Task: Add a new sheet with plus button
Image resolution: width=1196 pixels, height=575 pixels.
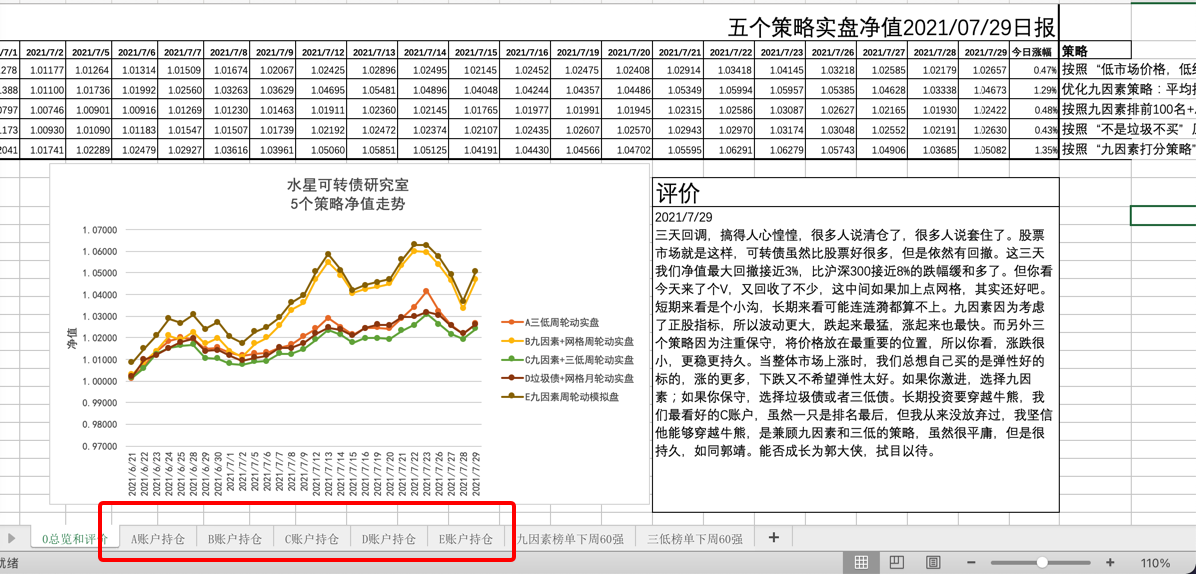Action: pyautogui.click(x=773, y=538)
